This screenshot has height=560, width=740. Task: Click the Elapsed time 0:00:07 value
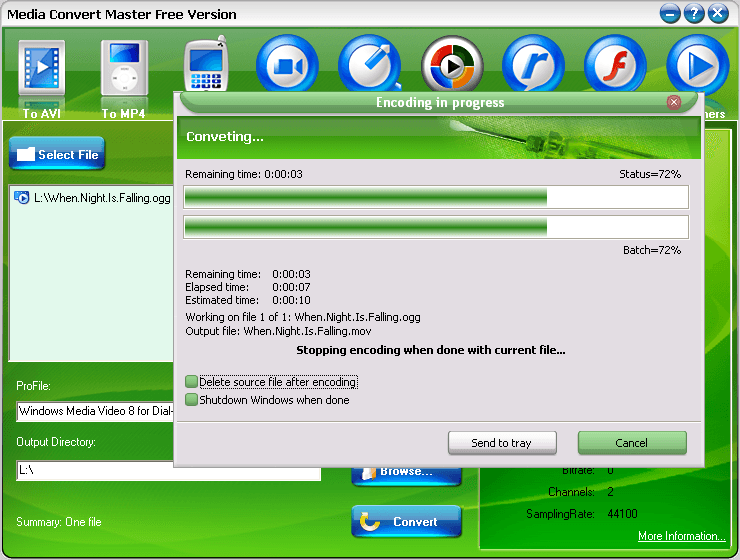click(x=291, y=287)
